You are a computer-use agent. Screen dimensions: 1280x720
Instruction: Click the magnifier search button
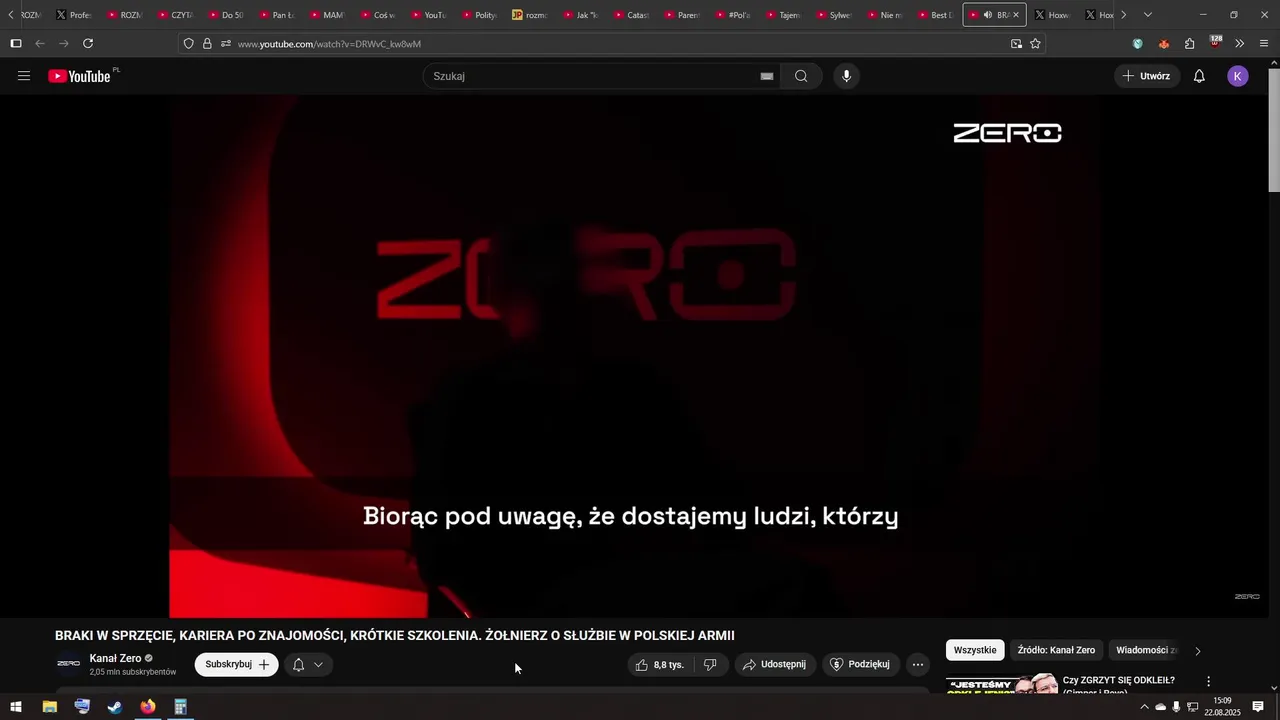801,76
